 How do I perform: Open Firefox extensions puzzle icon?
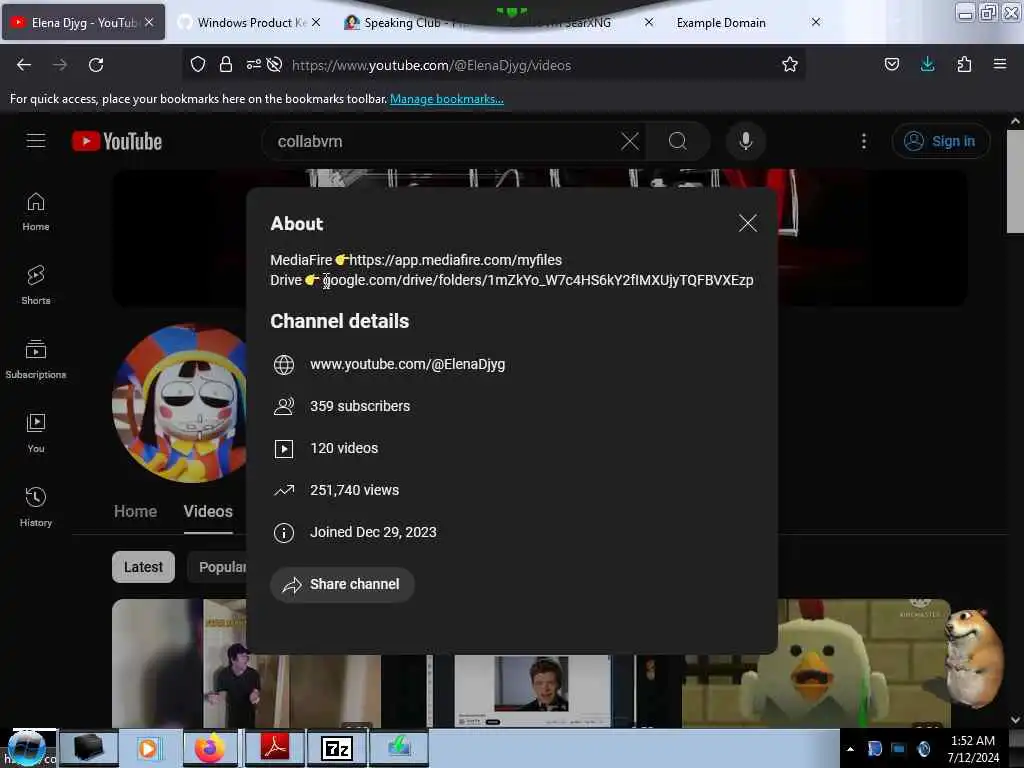[x=964, y=65]
